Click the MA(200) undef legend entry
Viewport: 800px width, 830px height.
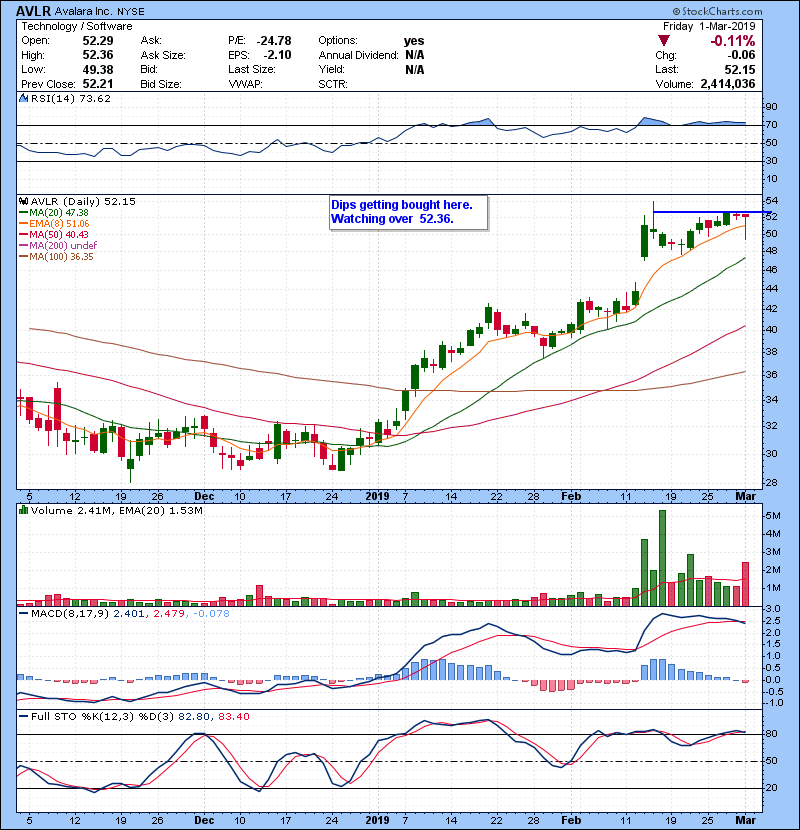pos(63,245)
